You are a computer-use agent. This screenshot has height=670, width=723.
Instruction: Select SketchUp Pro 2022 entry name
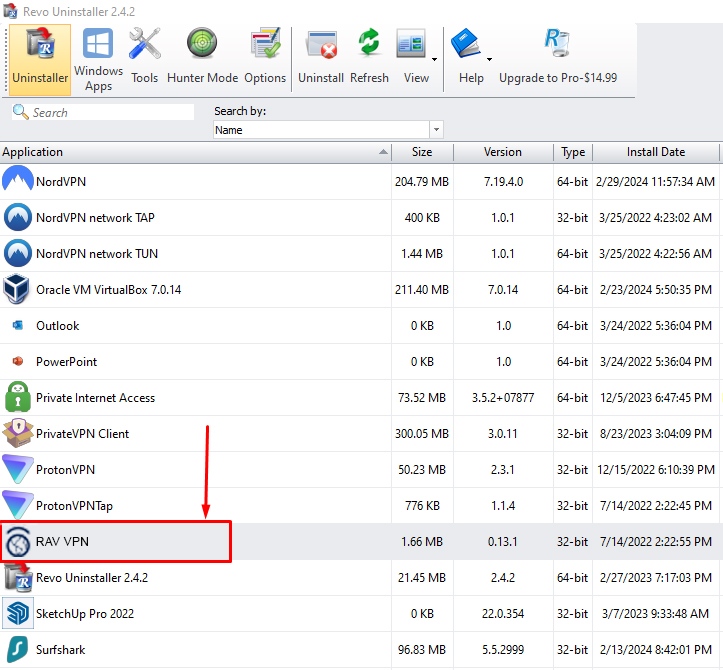click(85, 614)
